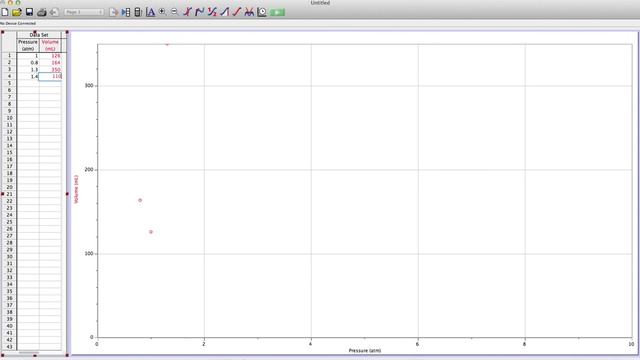
Task: Open a file using the yellow folder icon
Action: pos(17,12)
